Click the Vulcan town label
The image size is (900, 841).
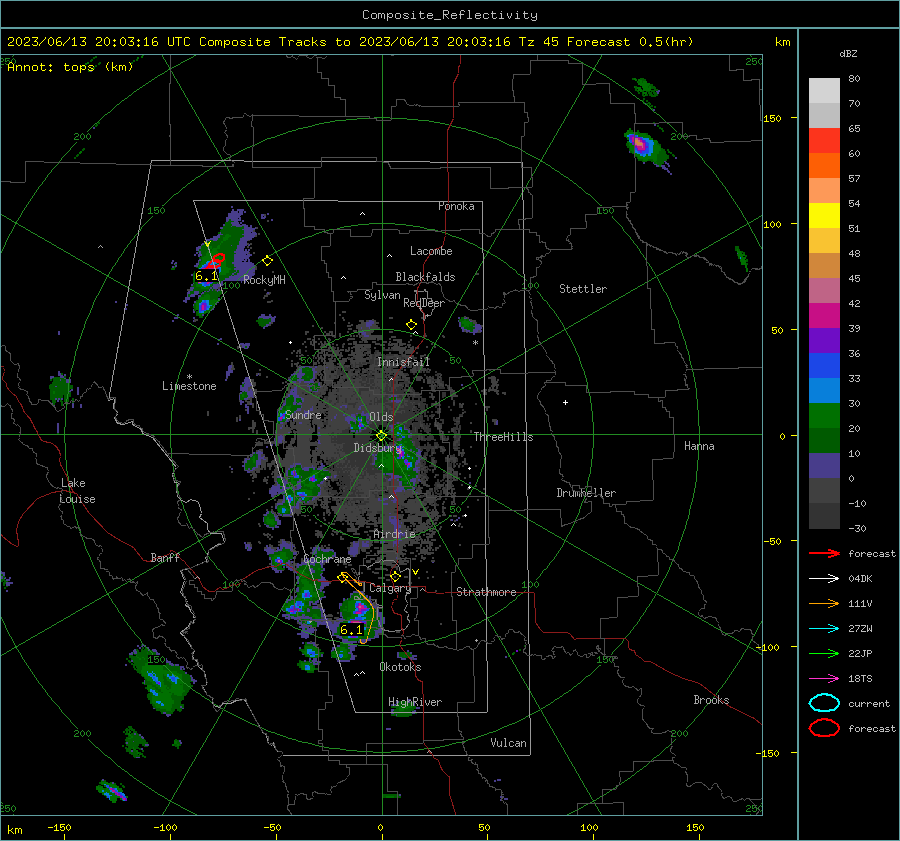508,743
